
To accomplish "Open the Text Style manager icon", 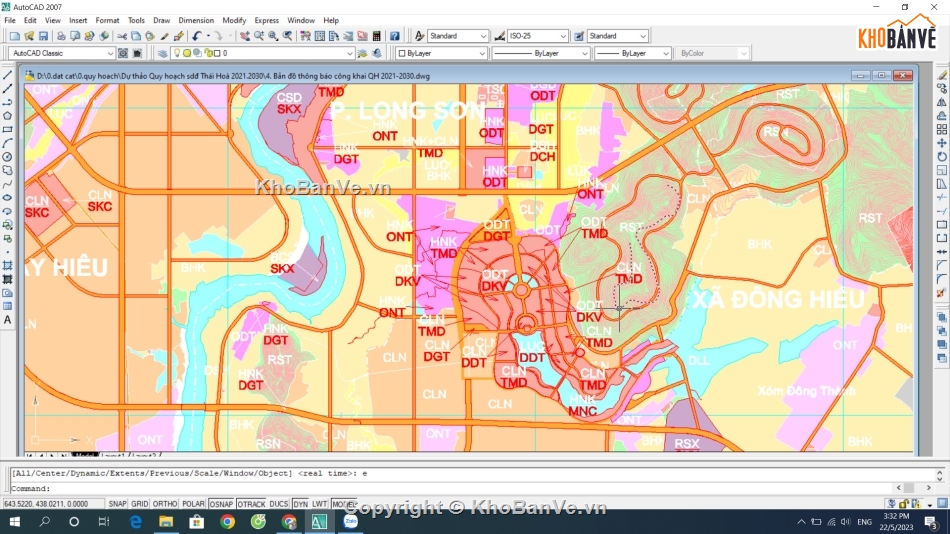I will [419, 36].
